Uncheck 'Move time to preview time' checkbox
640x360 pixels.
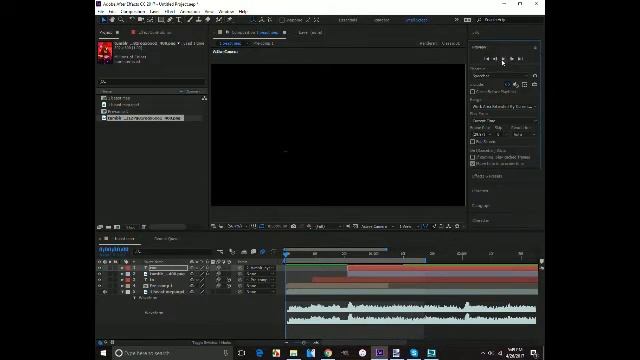473,164
